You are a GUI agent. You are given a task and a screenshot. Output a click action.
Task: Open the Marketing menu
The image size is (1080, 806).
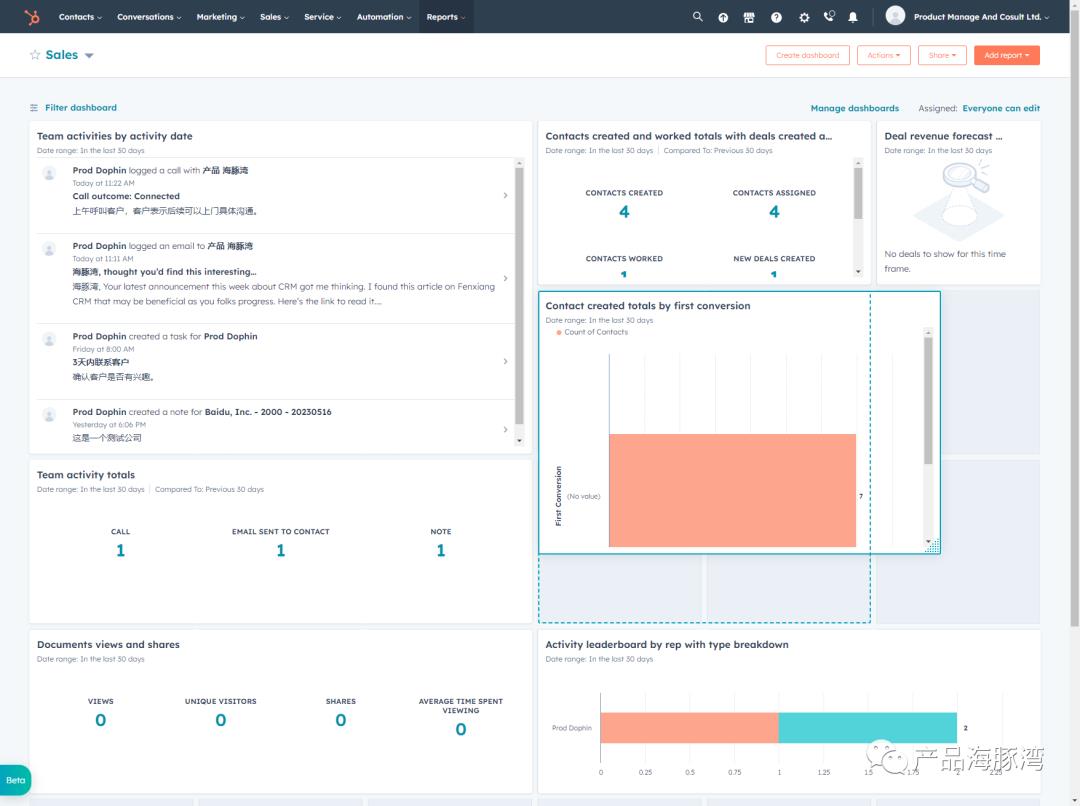coord(220,17)
